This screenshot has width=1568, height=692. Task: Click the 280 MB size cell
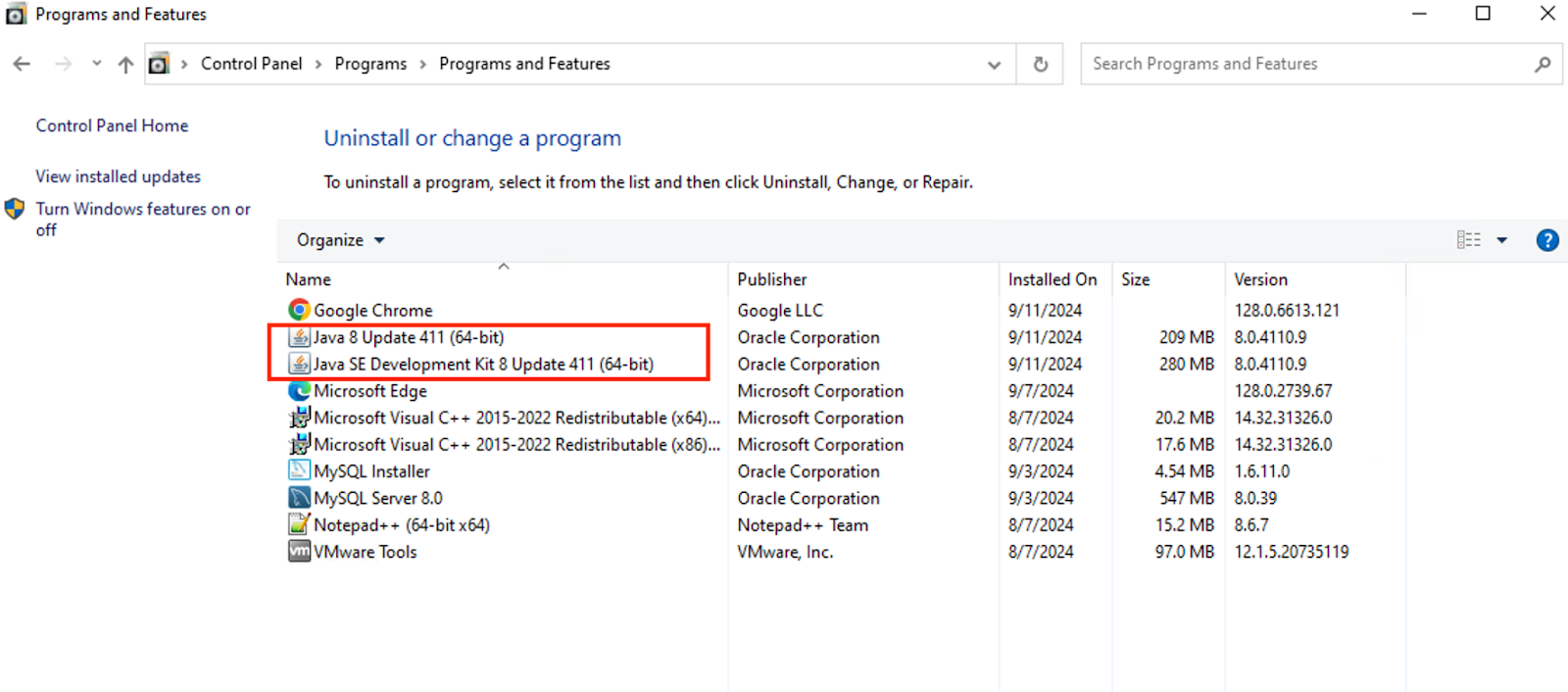tap(1187, 364)
